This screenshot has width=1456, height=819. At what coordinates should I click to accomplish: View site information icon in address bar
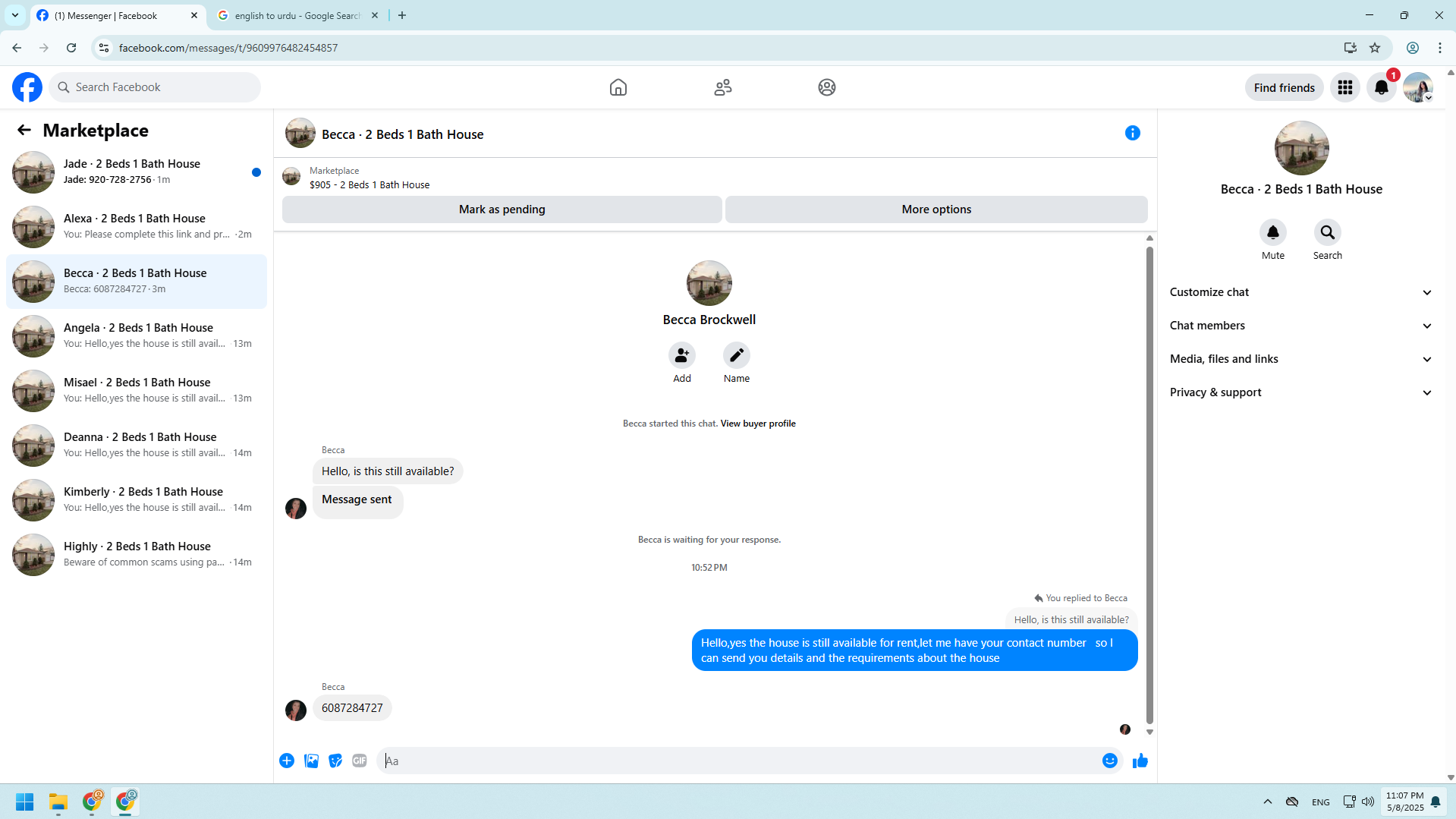click(x=104, y=48)
